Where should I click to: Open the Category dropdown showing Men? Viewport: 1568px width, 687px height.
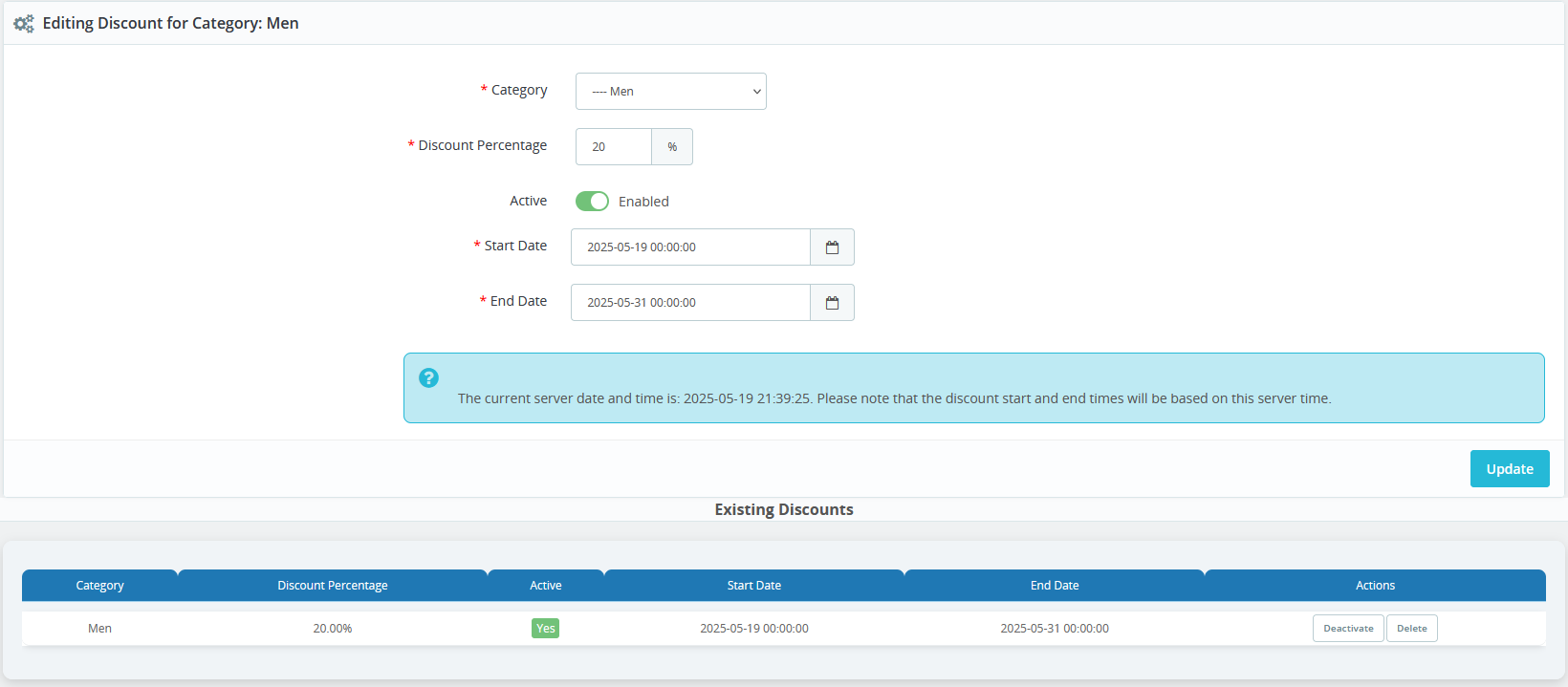(670, 92)
